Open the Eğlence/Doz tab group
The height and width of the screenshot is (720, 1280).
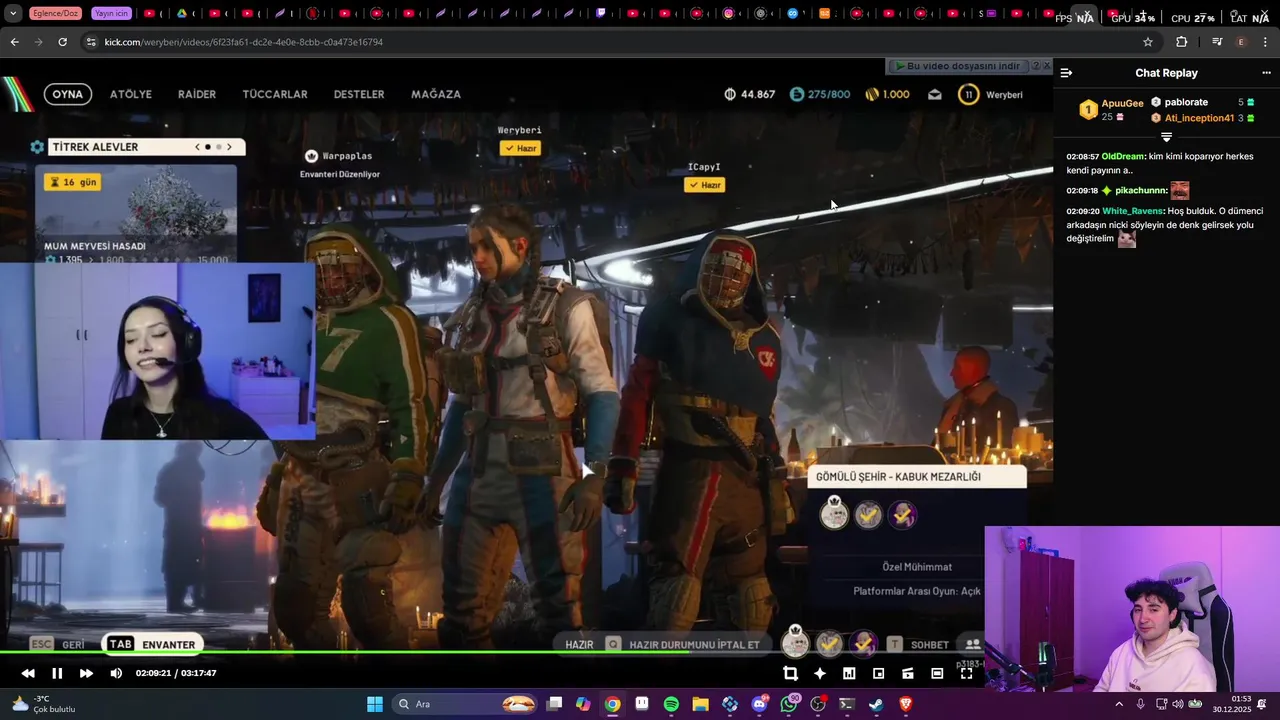(55, 14)
